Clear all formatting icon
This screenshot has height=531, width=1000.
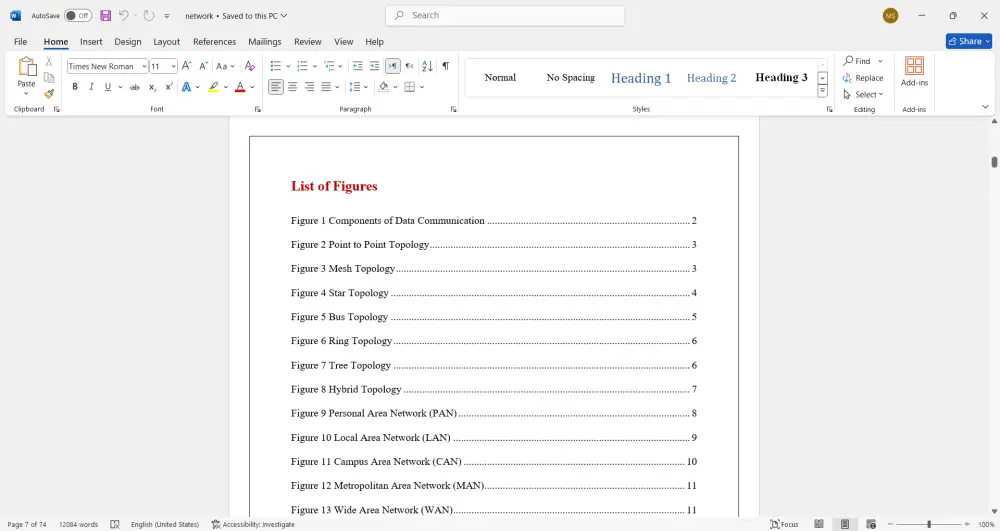click(250, 66)
